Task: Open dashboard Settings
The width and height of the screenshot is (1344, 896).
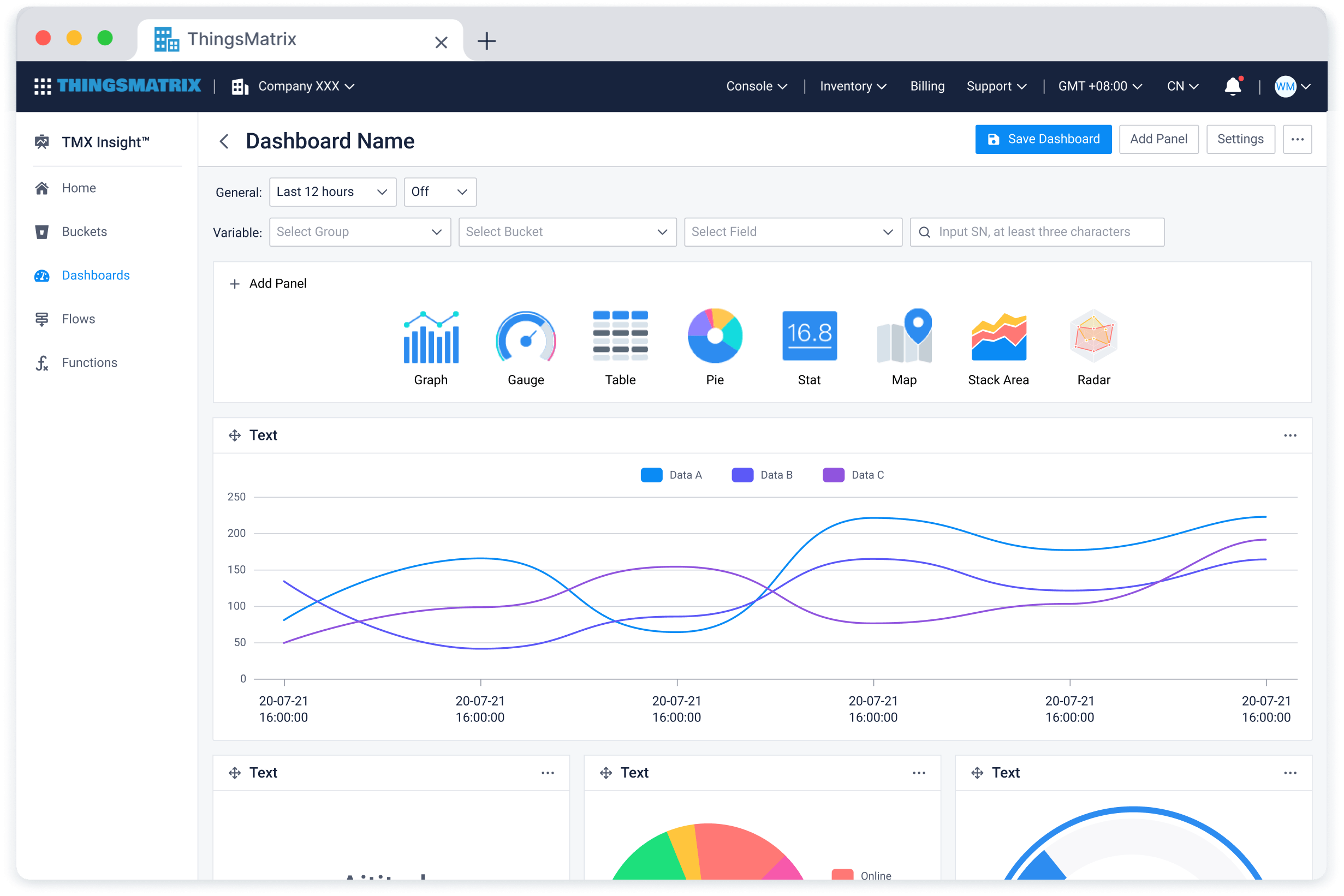Action: [x=1240, y=140]
